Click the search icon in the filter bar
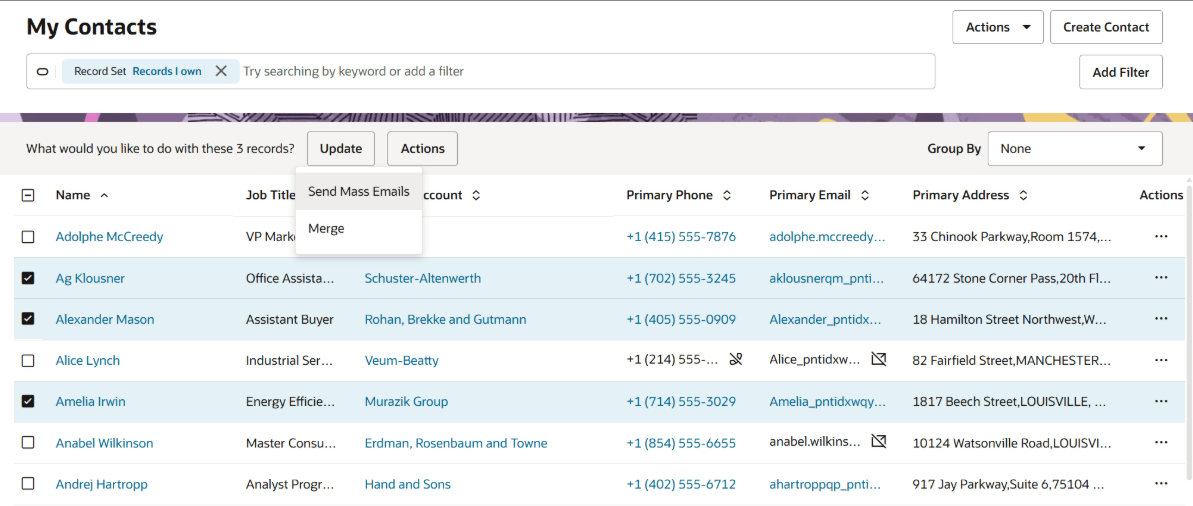Viewport: 1193px width, 506px height. pyautogui.click(x=43, y=72)
